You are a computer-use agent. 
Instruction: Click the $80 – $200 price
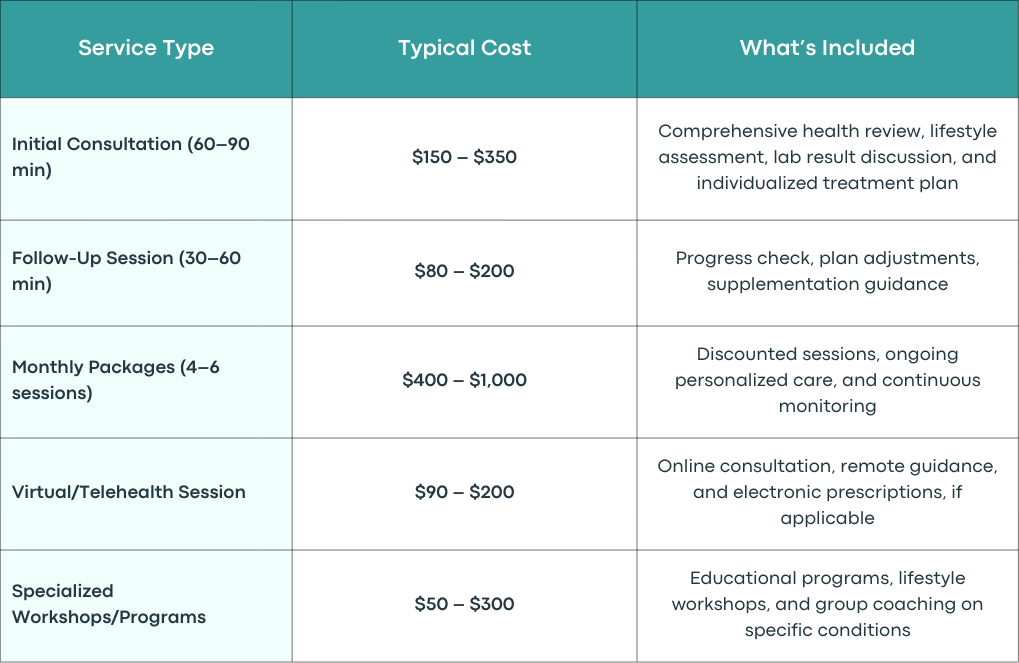pyautogui.click(x=465, y=271)
